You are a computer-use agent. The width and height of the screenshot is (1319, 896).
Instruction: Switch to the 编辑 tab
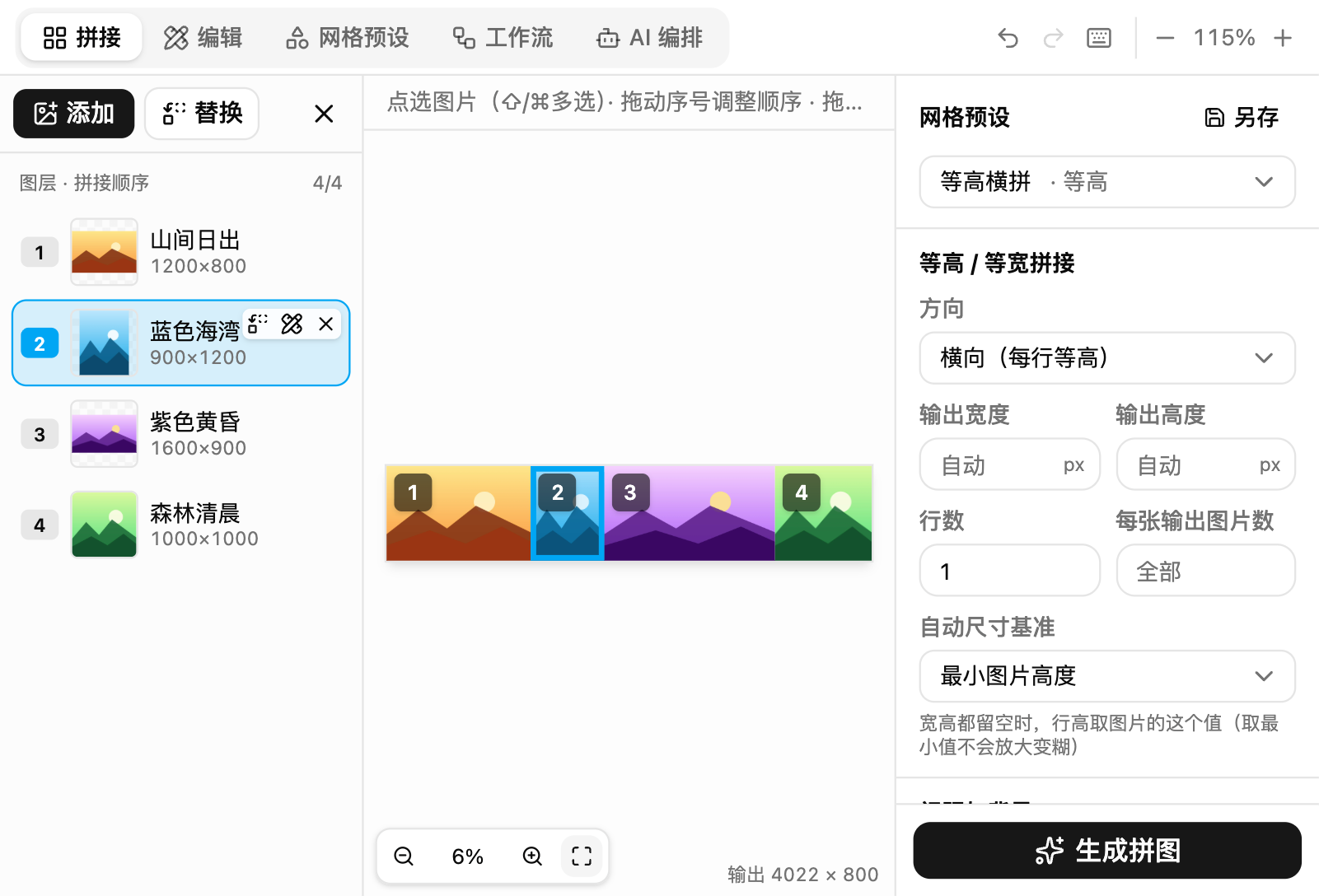pyautogui.click(x=203, y=38)
